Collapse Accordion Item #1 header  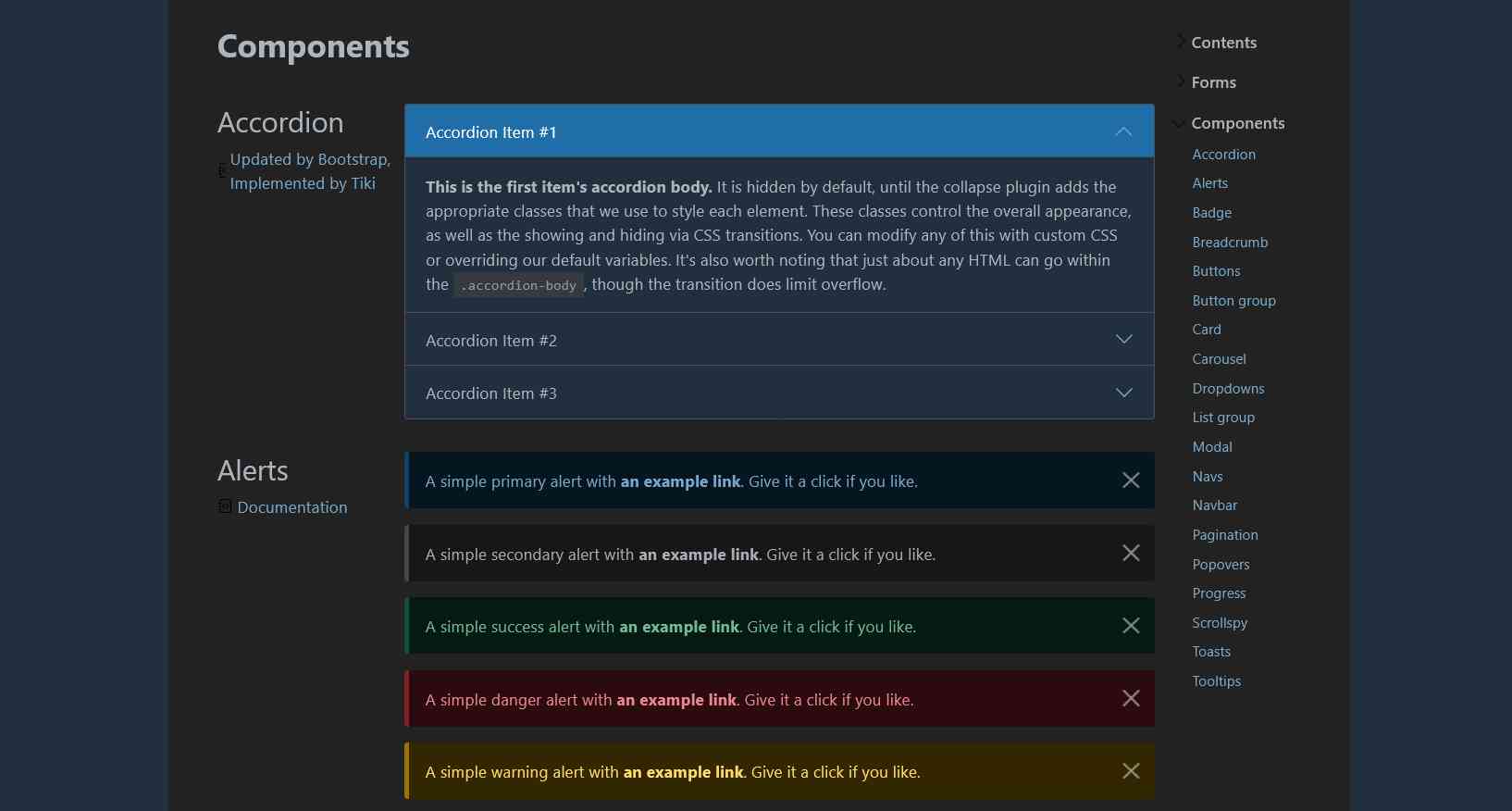778,132
